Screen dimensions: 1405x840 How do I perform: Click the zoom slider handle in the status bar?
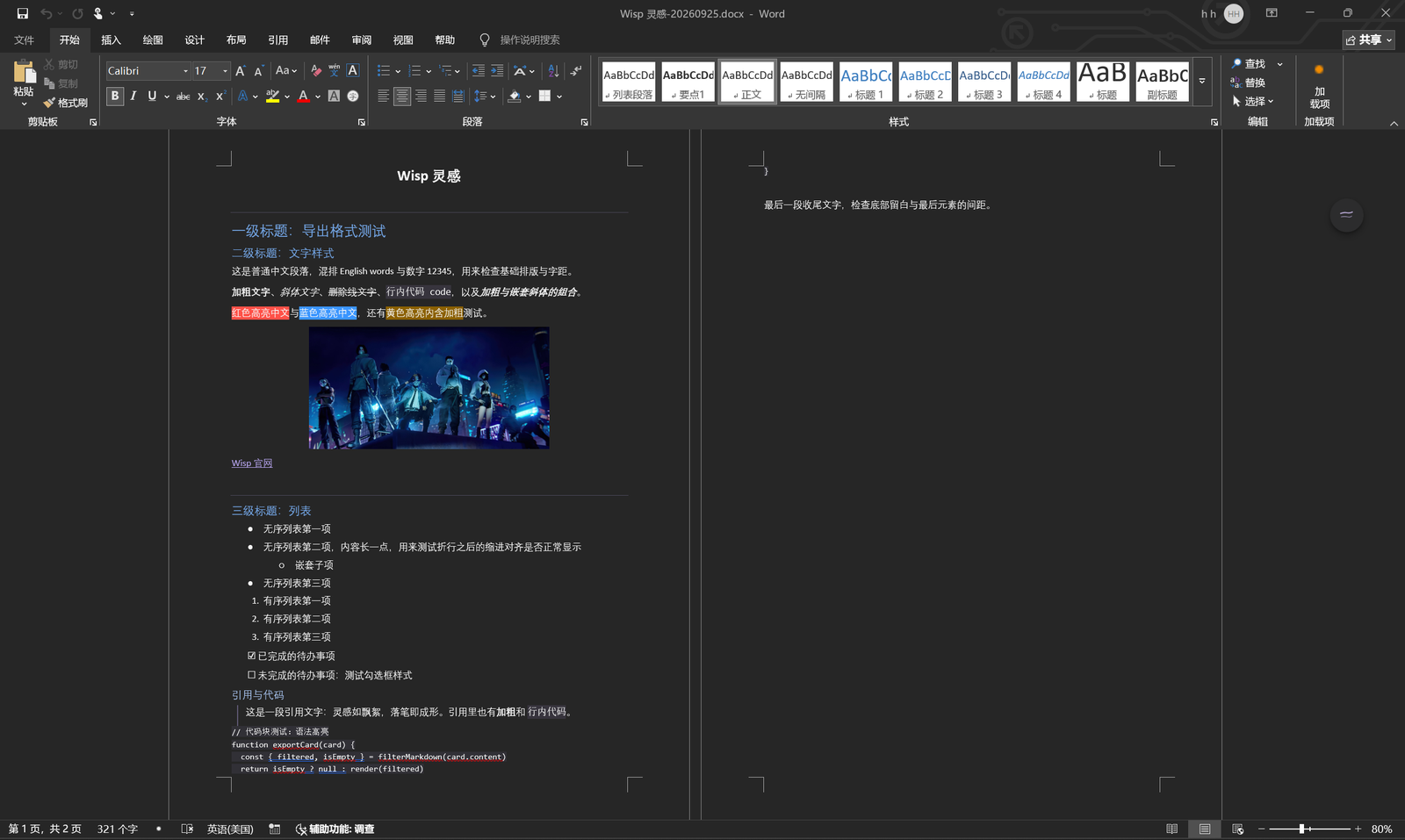click(1301, 829)
